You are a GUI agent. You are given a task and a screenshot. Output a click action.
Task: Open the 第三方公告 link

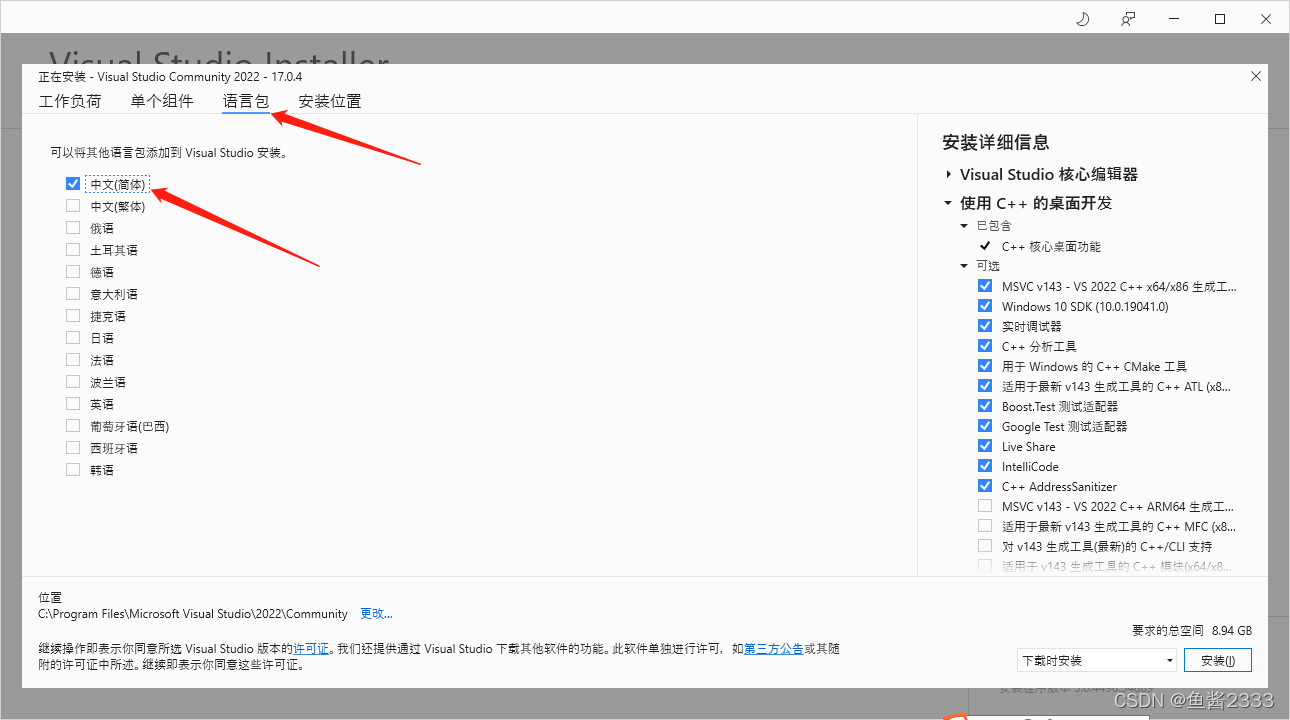[x=773, y=649]
